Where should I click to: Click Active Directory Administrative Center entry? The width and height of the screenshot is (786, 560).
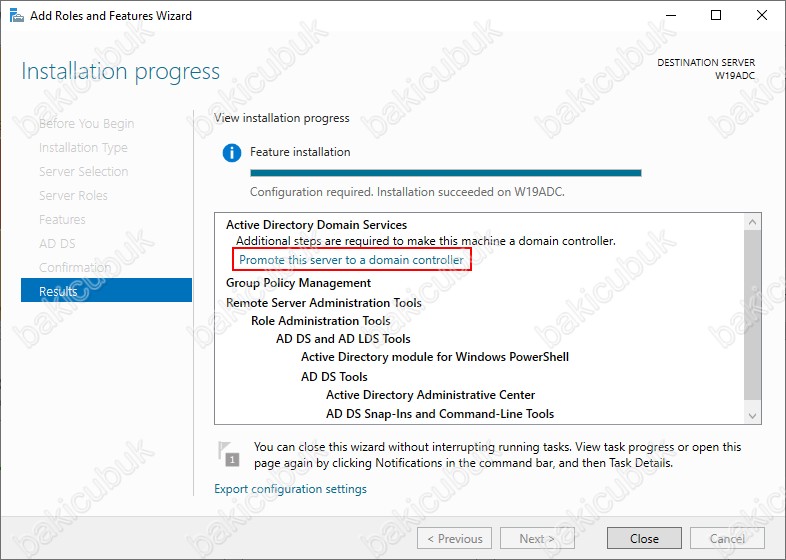(431, 395)
